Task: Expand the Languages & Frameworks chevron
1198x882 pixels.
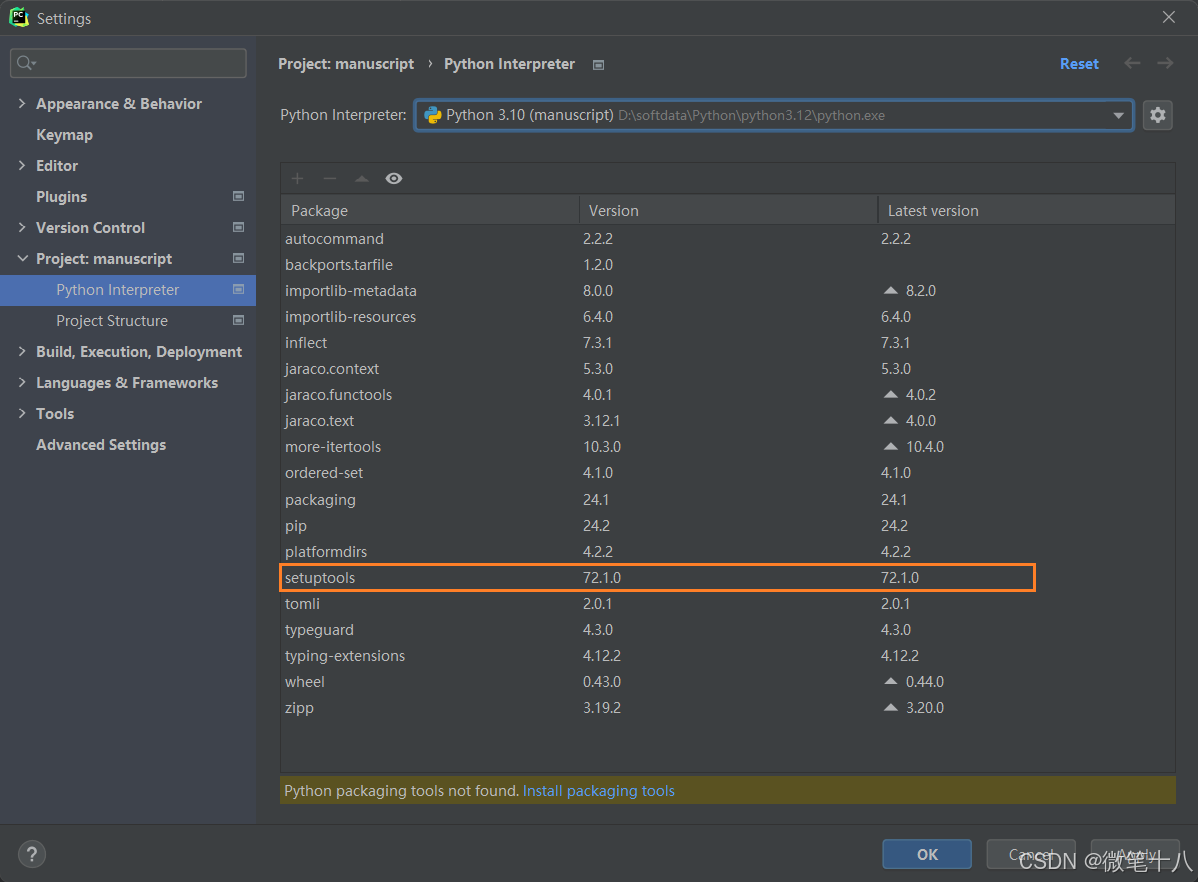Action: pos(21,382)
